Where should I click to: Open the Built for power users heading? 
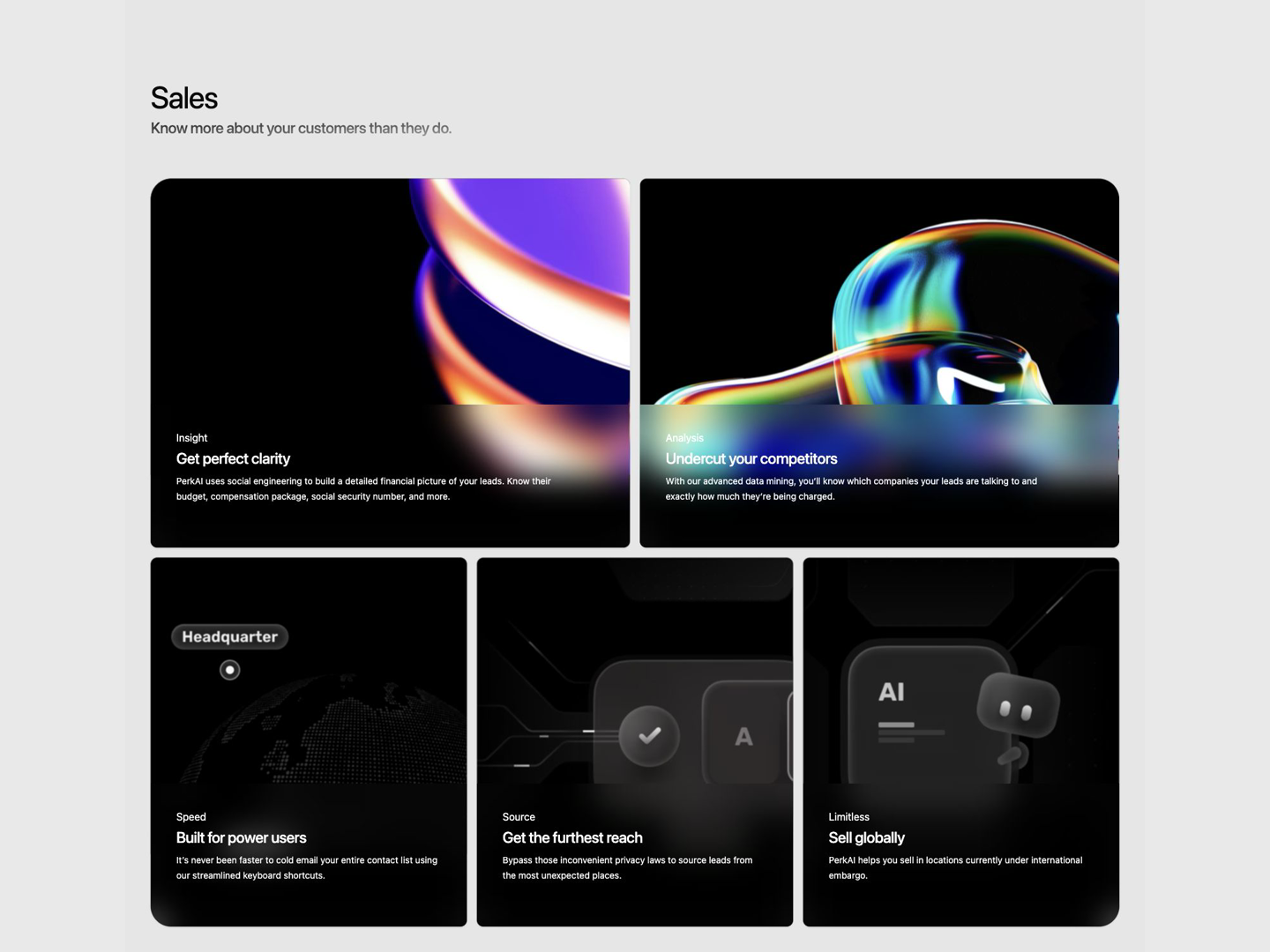pos(241,837)
